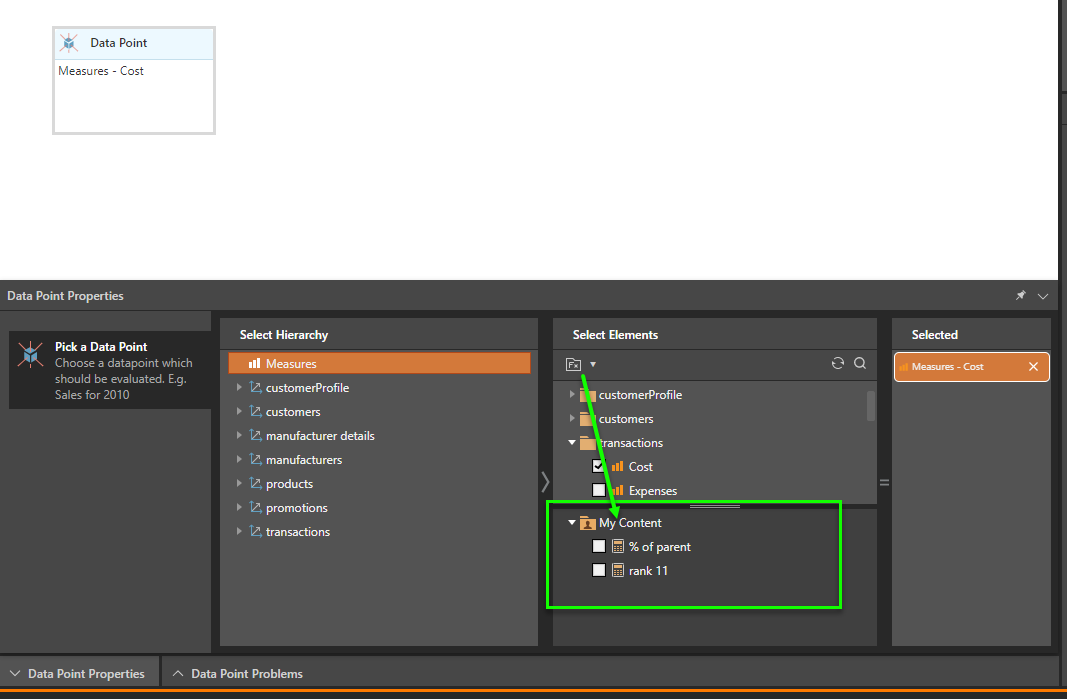Click the calculator icon beside rank 11
This screenshot has width=1067, height=699.
coord(618,571)
